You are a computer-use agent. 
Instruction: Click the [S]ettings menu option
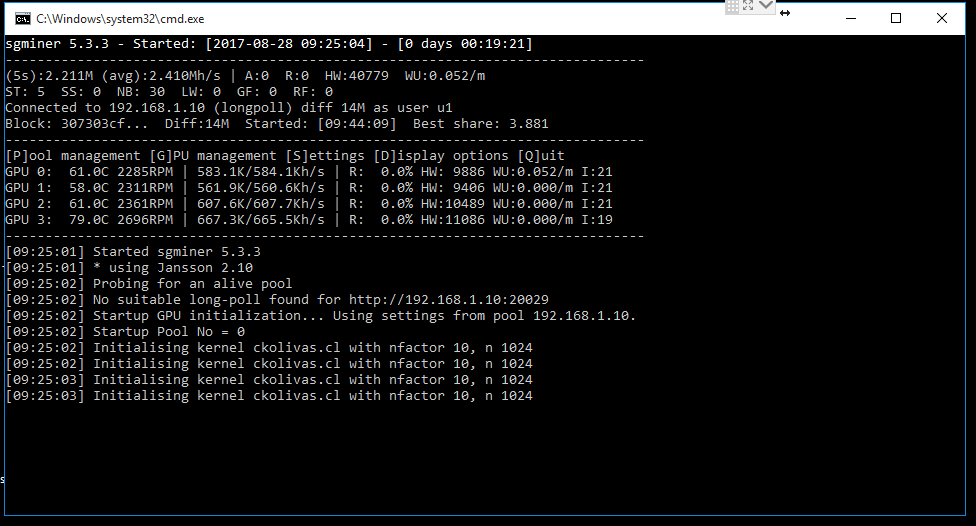click(x=325, y=156)
